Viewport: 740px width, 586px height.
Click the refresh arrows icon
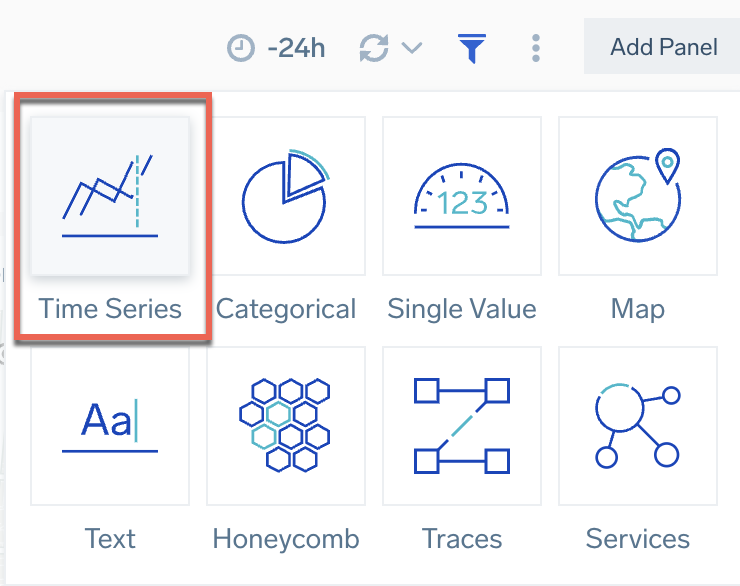(x=375, y=48)
